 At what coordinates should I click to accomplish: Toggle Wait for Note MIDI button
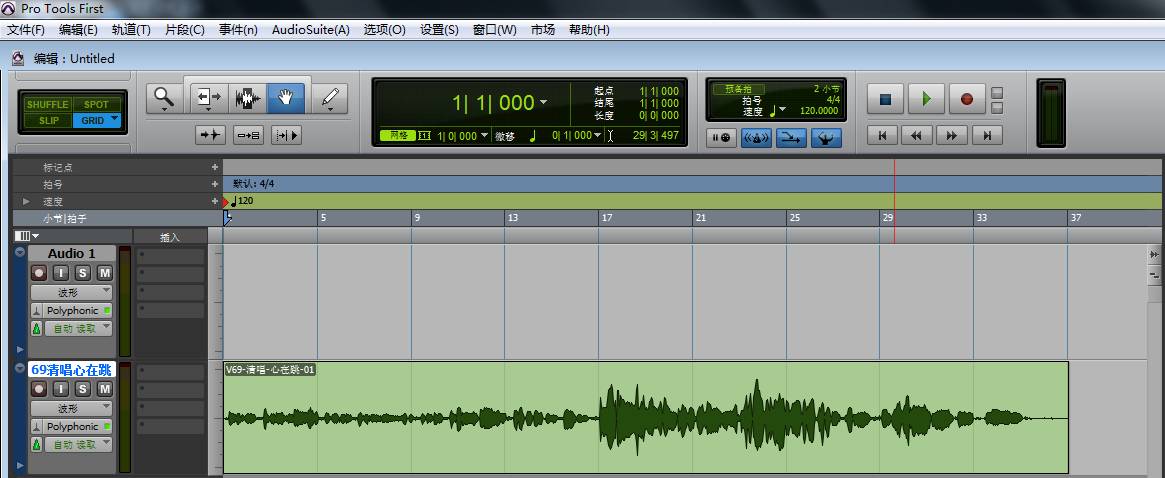(721, 138)
